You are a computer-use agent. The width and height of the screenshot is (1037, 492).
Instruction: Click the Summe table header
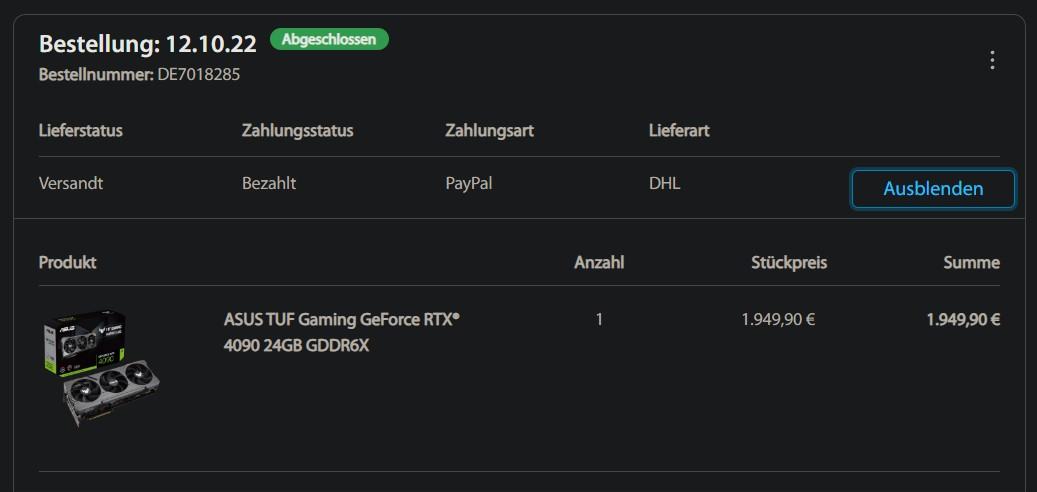[971, 263]
